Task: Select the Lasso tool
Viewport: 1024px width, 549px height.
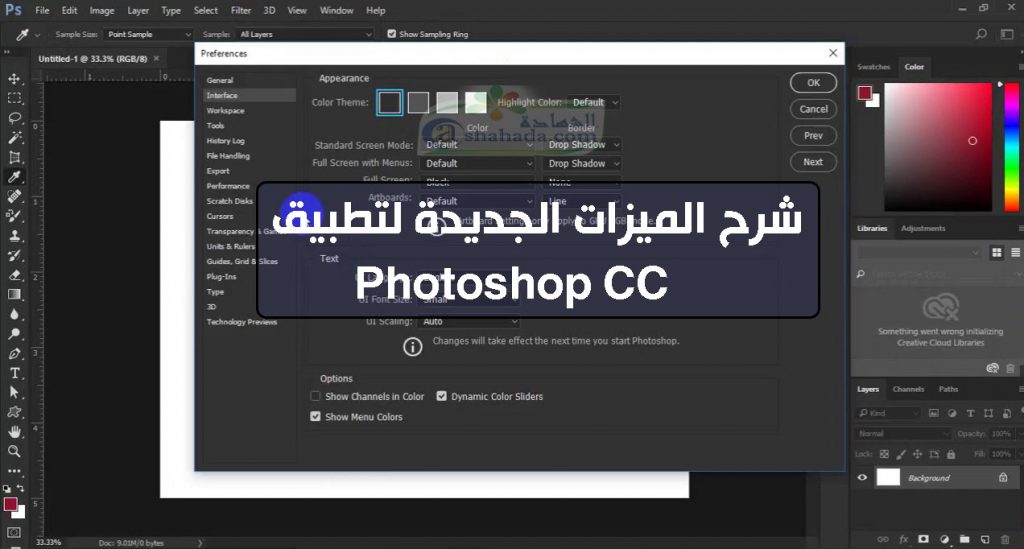Action: pyautogui.click(x=15, y=118)
